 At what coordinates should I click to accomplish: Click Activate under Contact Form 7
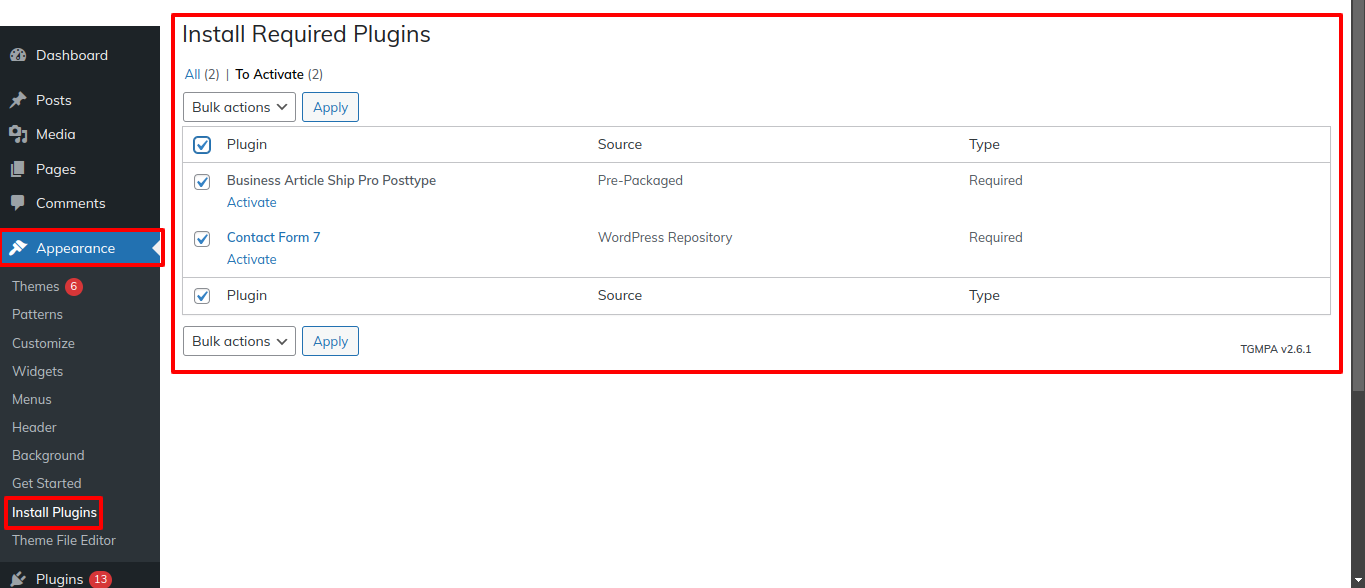tap(252, 259)
